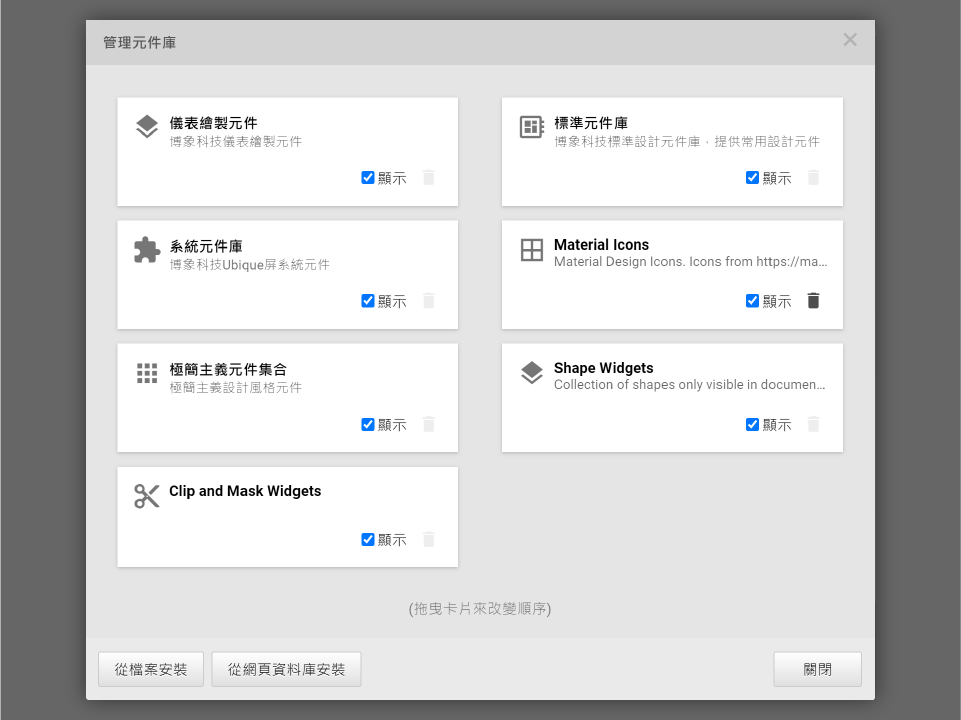
Task: Click the Material Icons window grid icon
Action: [x=531, y=248]
